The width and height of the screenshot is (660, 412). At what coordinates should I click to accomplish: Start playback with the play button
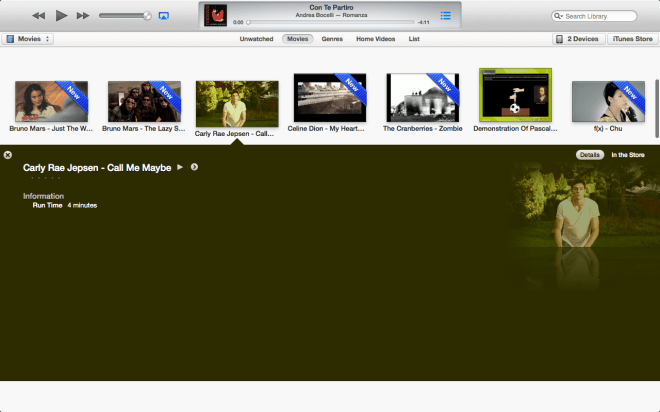coord(61,16)
